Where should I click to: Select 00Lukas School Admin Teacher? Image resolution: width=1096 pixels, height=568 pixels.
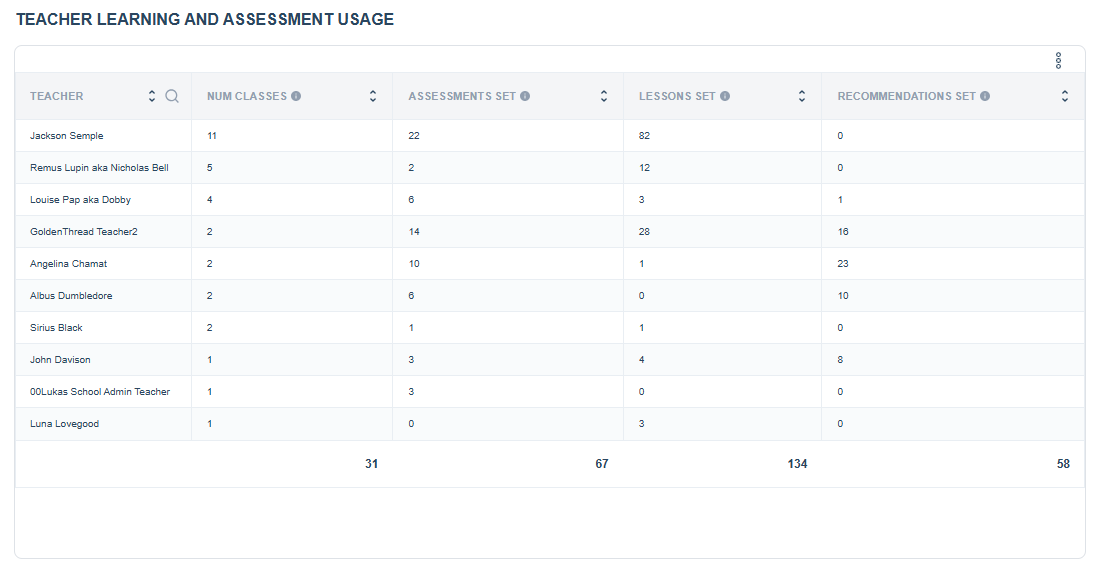[100, 392]
